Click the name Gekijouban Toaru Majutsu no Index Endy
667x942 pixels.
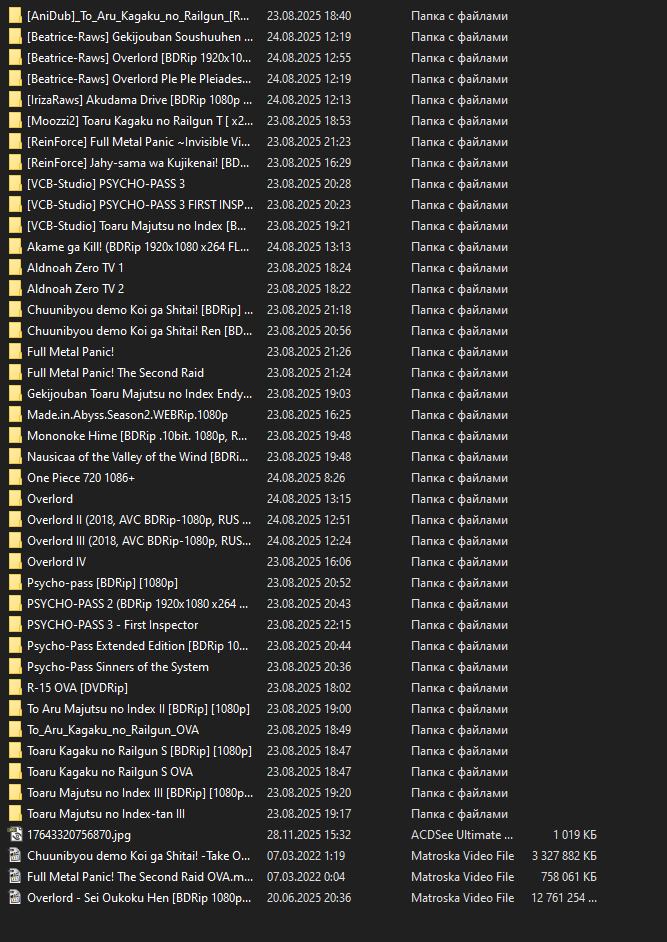point(139,394)
